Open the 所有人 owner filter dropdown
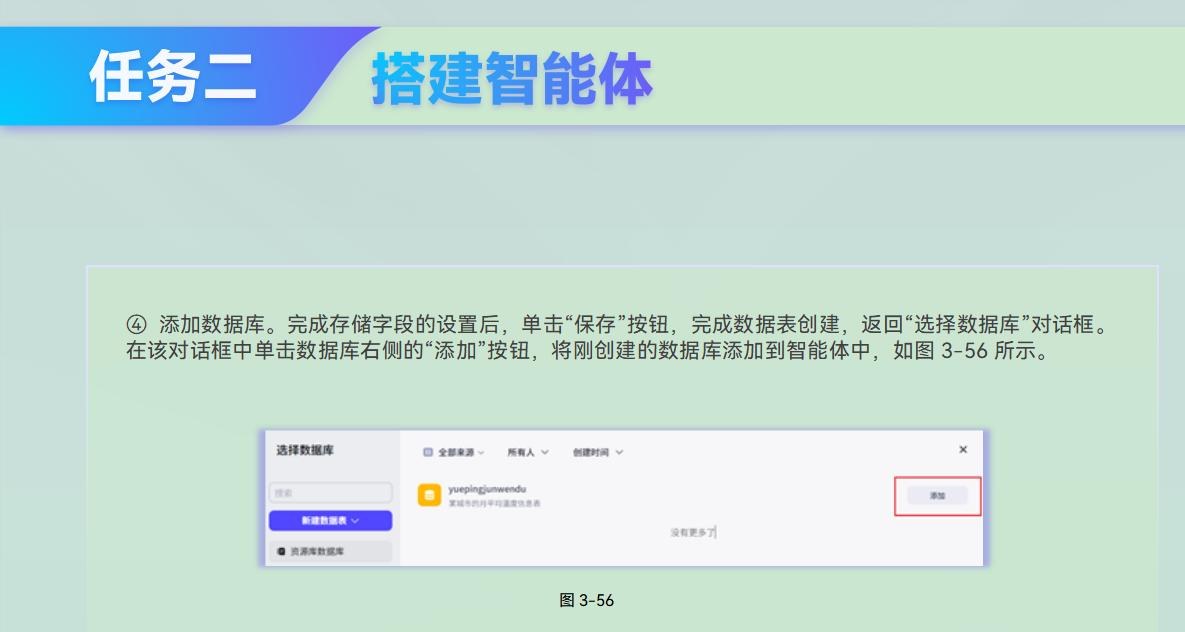 click(528, 452)
